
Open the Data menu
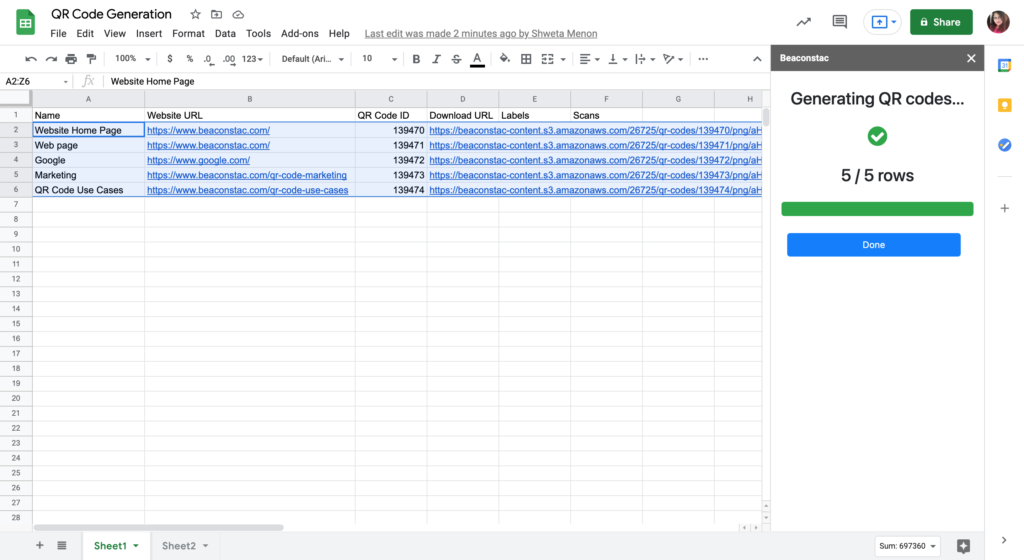pyautogui.click(x=225, y=33)
